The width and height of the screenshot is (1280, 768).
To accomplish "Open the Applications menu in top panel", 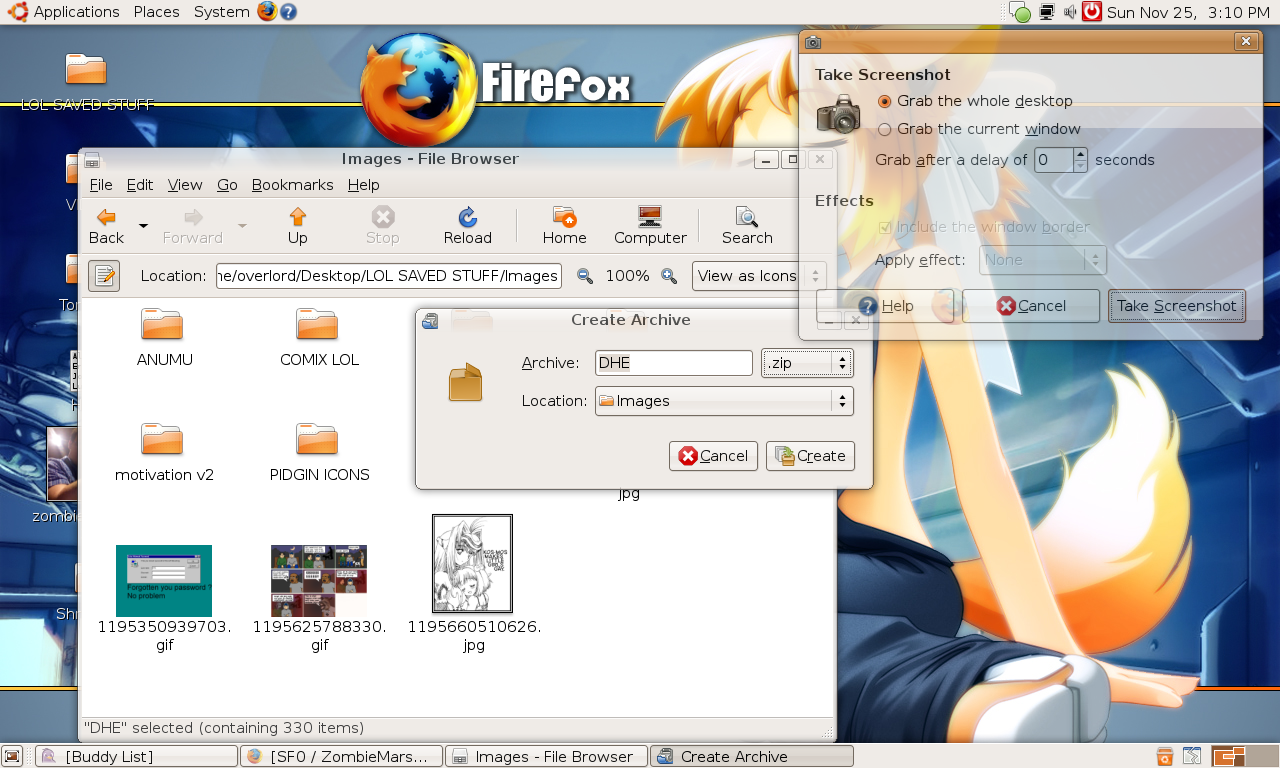I will (x=64, y=12).
